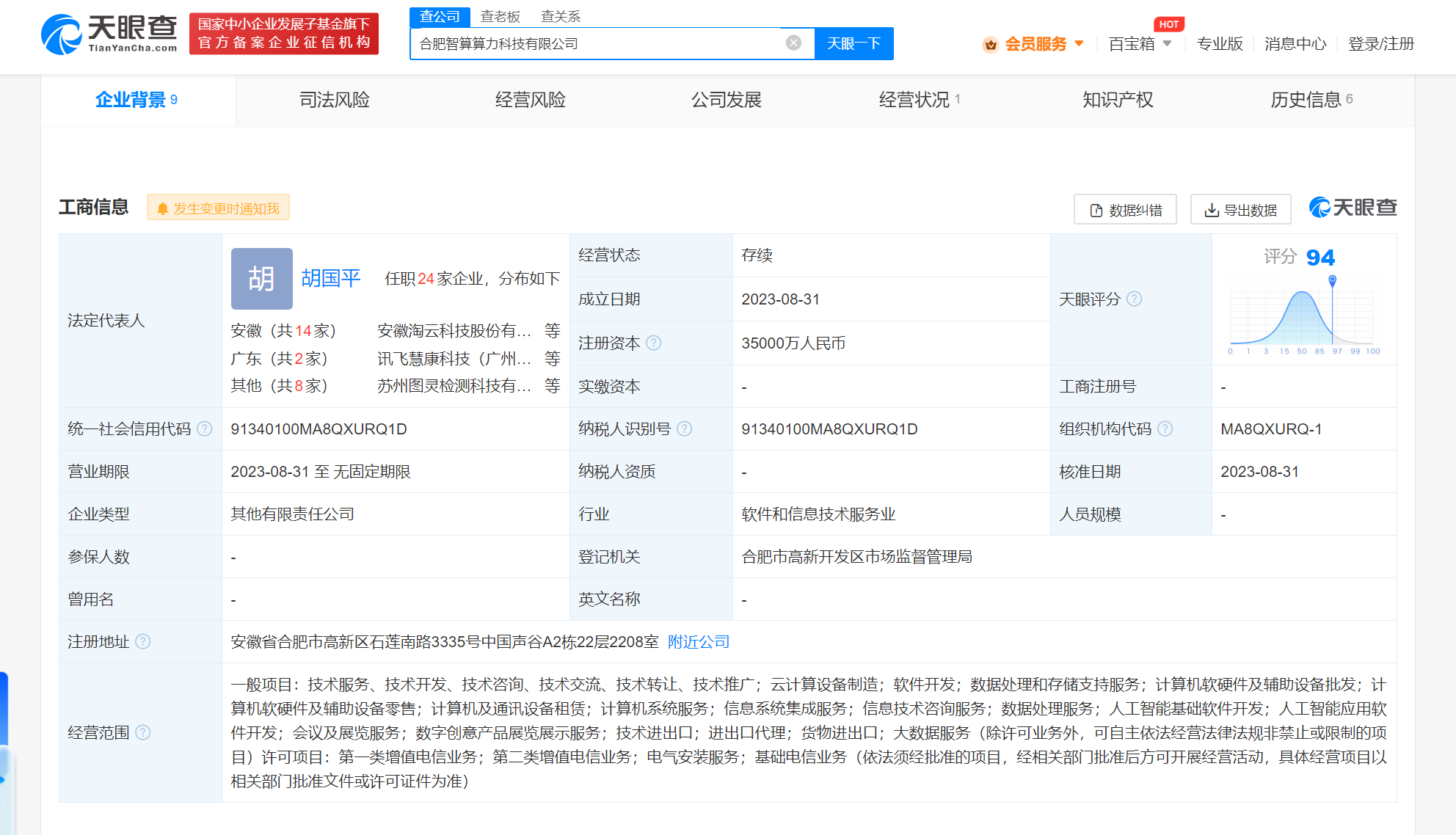Click the 导出数据 download icon
Image resolution: width=1456 pixels, height=835 pixels.
pyautogui.click(x=1213, y=209)
